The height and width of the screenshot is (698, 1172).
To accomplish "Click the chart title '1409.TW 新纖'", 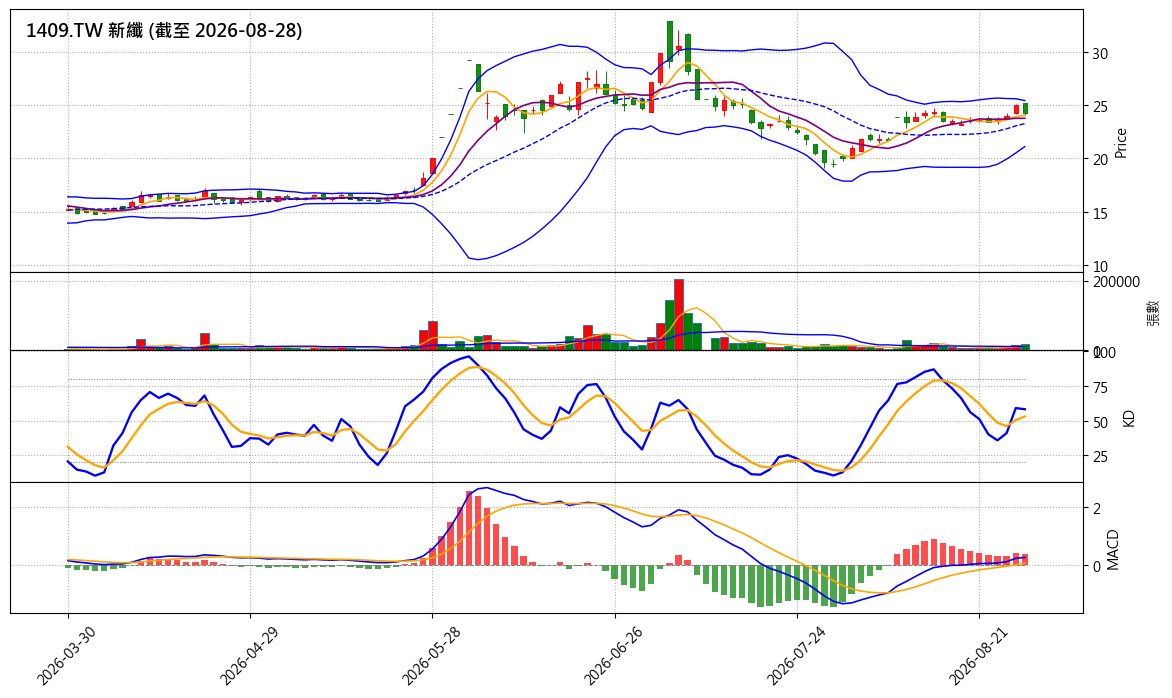I will click(x=84, y=31).
